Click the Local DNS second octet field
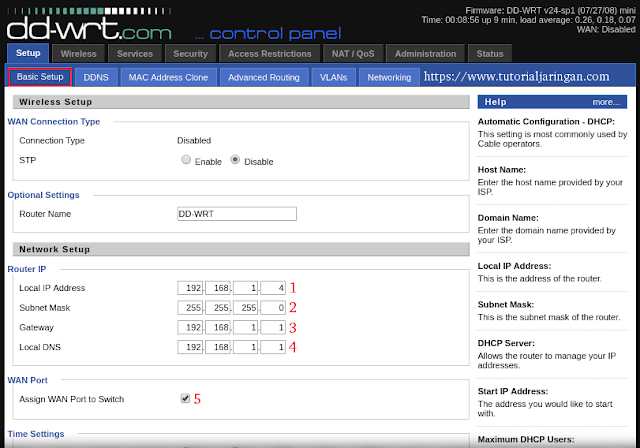 click(x=218, y=347)
